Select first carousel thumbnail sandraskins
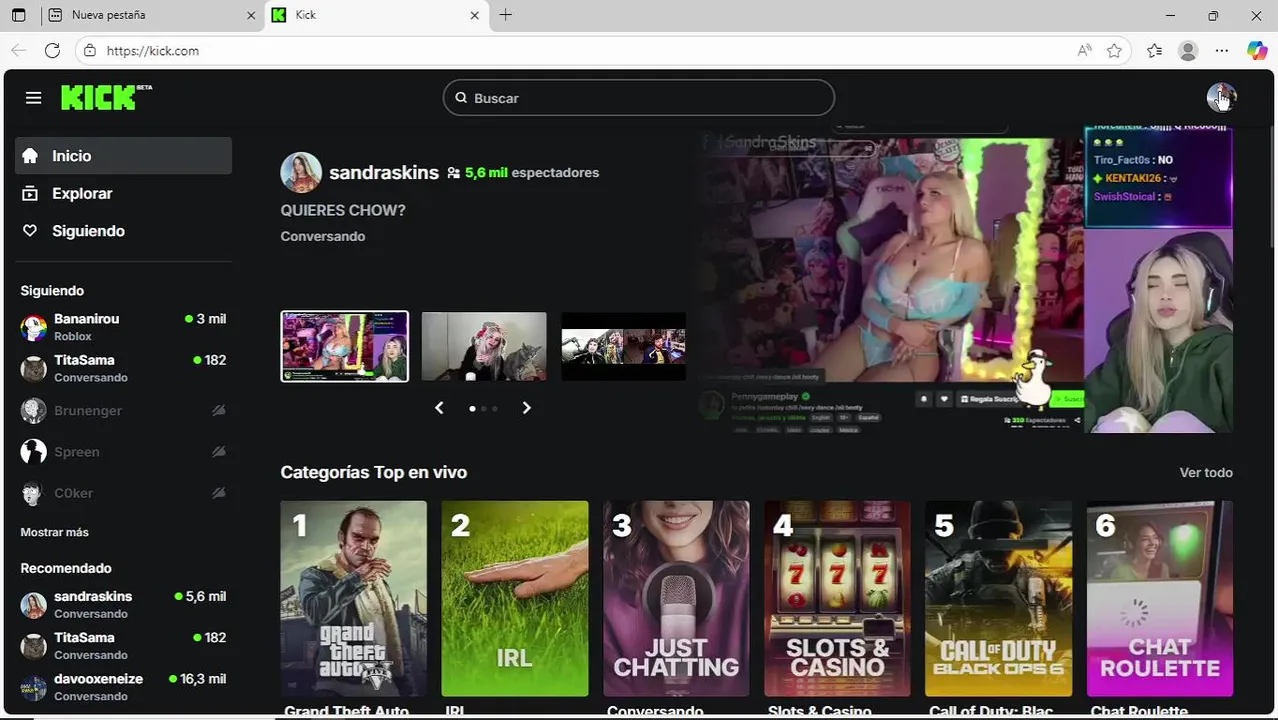 point(344,346)
